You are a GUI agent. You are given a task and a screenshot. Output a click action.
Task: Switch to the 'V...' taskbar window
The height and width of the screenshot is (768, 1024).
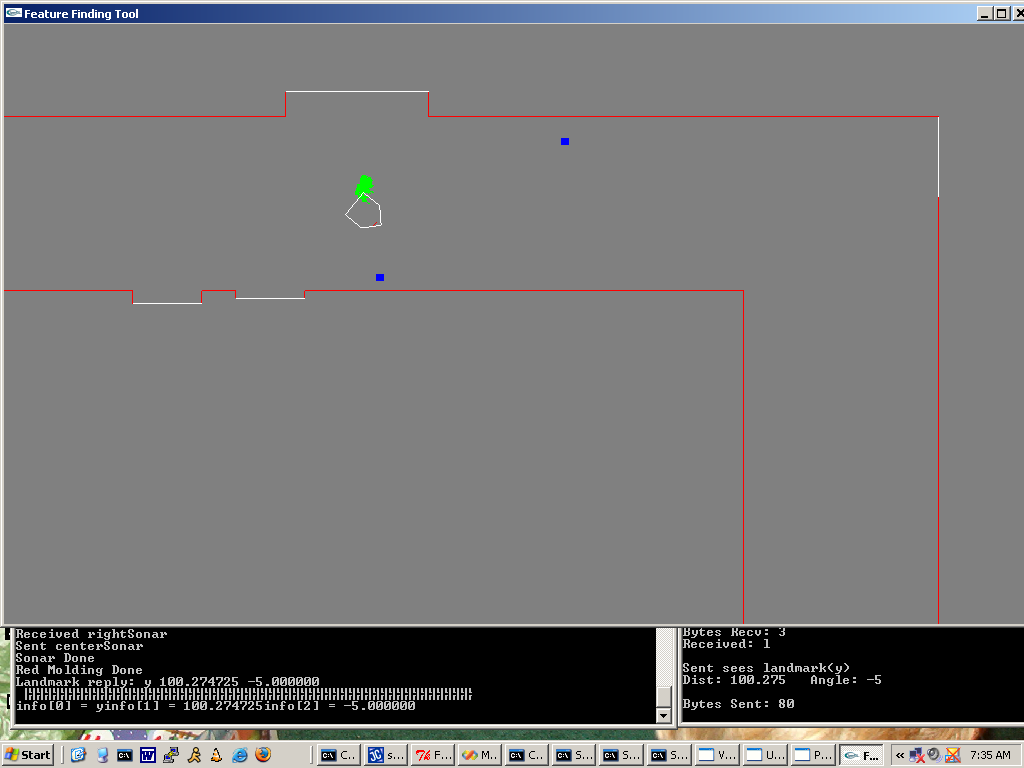(x=716, y=756)
